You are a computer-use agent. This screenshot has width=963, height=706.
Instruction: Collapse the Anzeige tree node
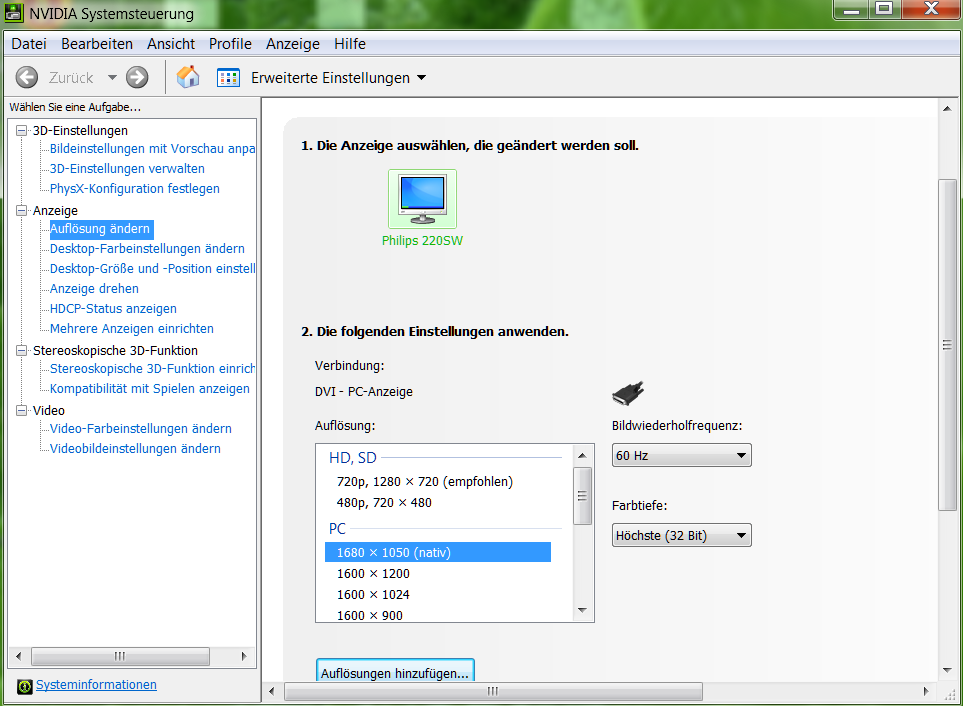[21, 210]
